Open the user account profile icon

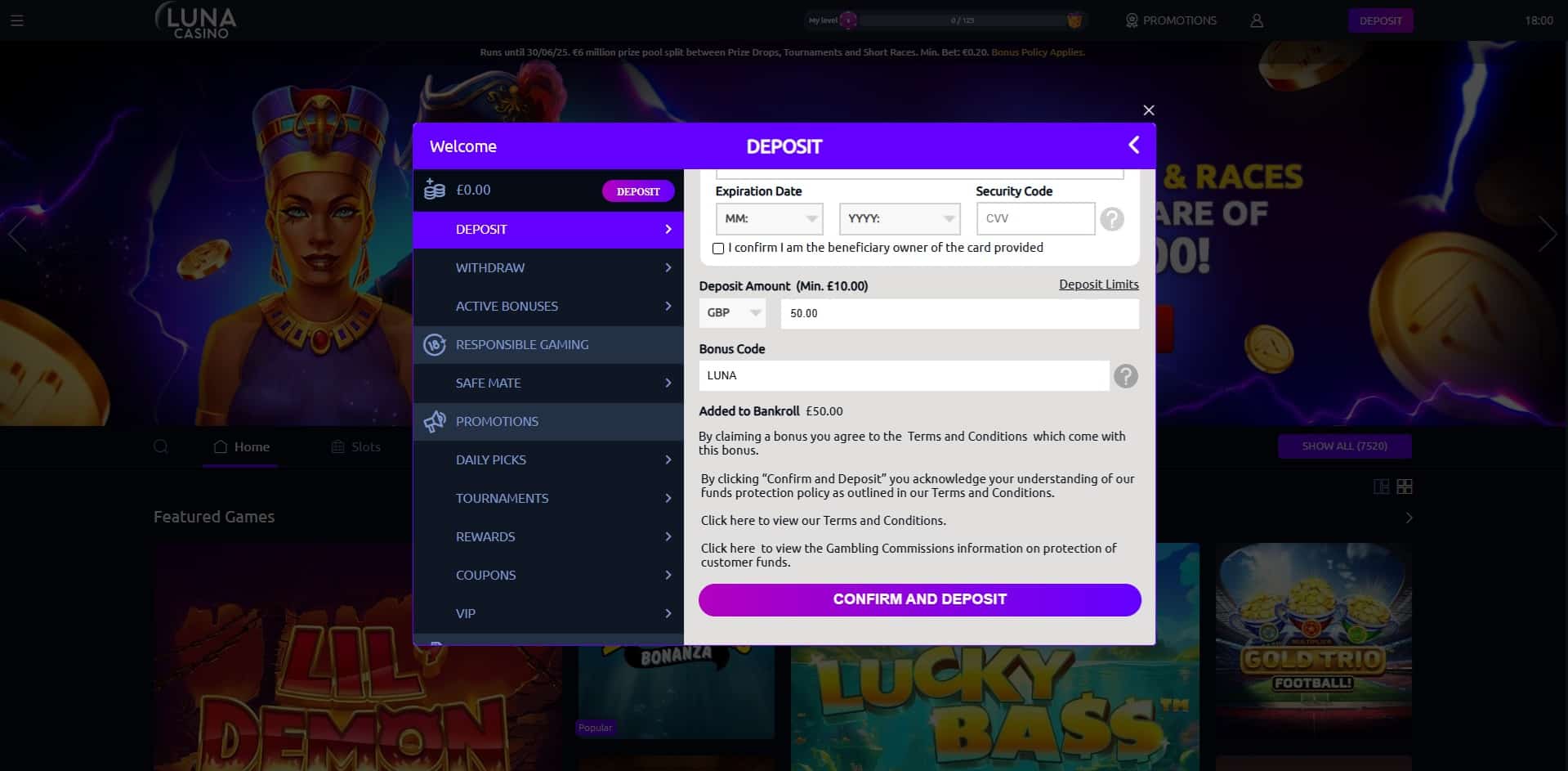(1257, 20)
